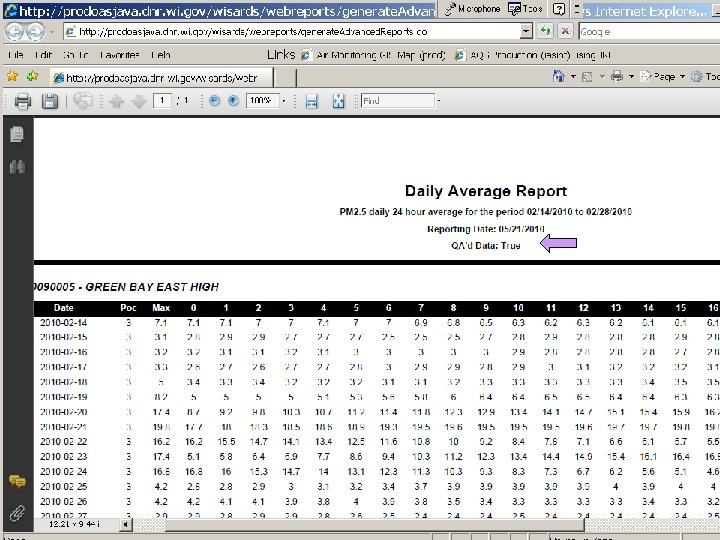
Task: Click the Tools language bar button
Action: tap(527, 9)
